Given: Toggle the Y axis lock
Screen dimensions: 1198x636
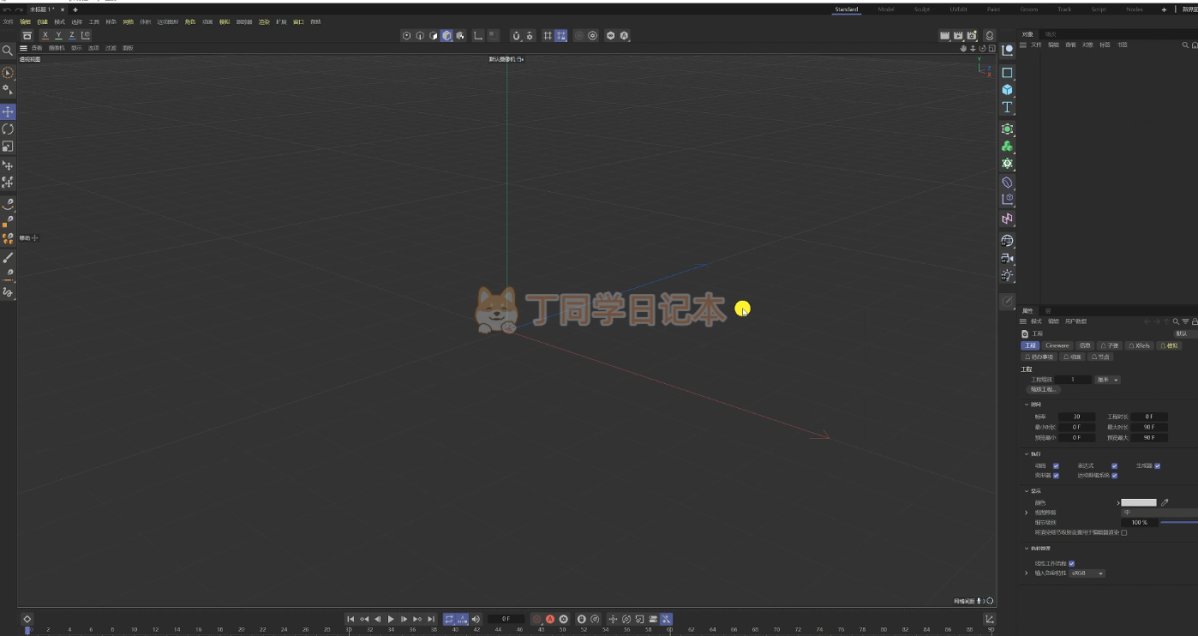Looking at the screenshot, I should pos(58,36).
